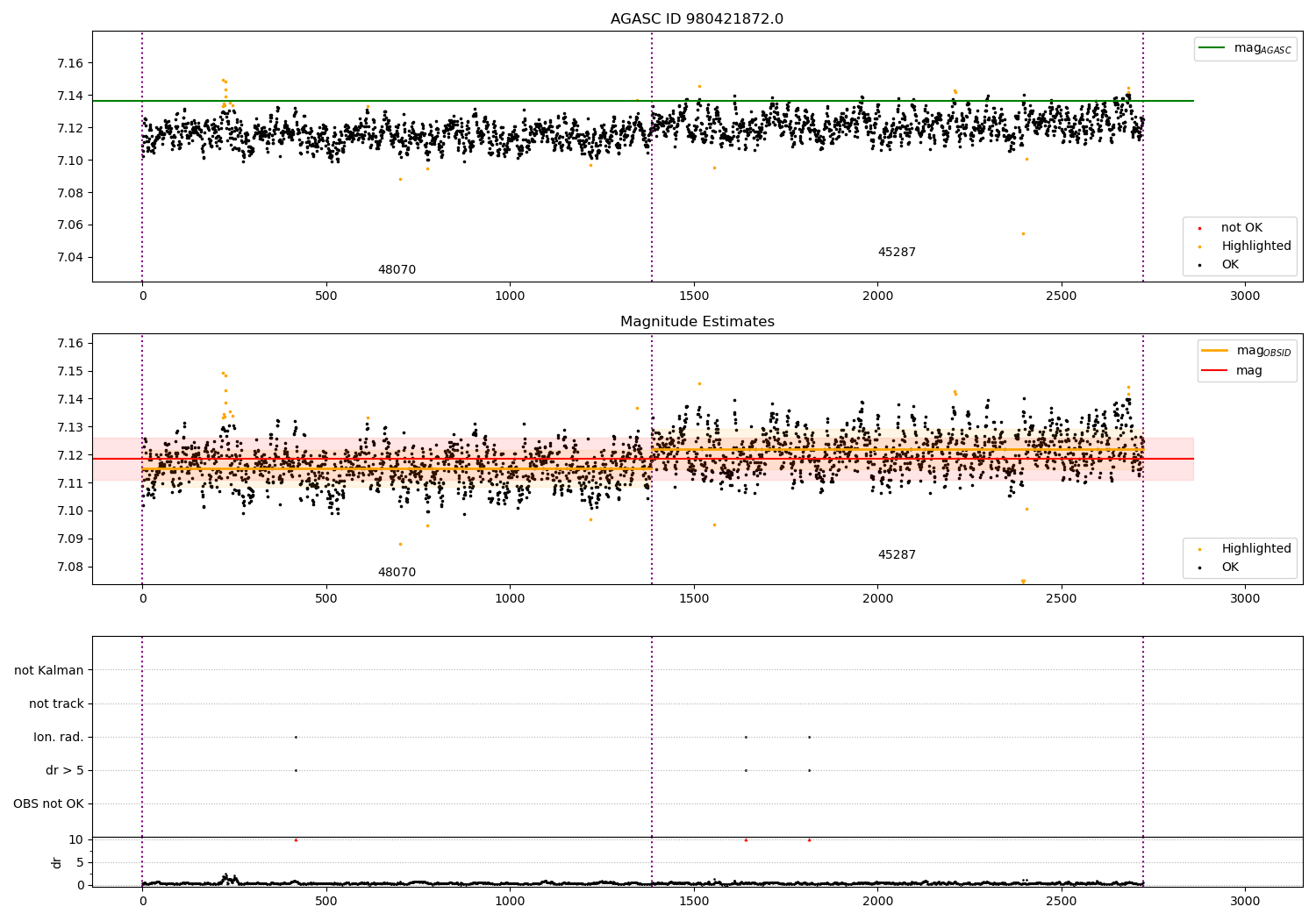Click the red line swatch beside 'mag' legend entry
This screenshot has height=921, width=1316.
pyautogui.click(x=1215, y=371)
